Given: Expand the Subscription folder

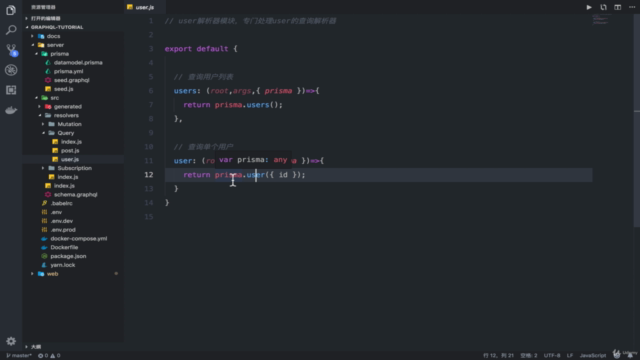Looking at the screenshot, I should click(74, 168).
